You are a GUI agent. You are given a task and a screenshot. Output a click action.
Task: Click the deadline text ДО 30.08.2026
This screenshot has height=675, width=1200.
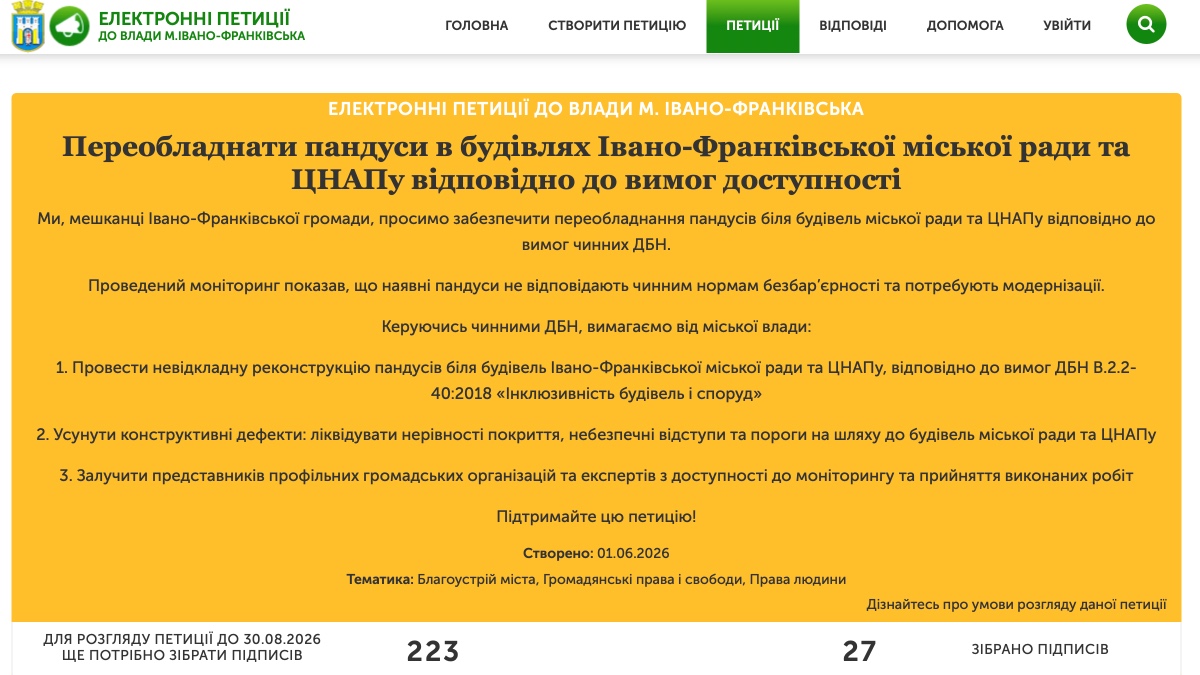267,639
